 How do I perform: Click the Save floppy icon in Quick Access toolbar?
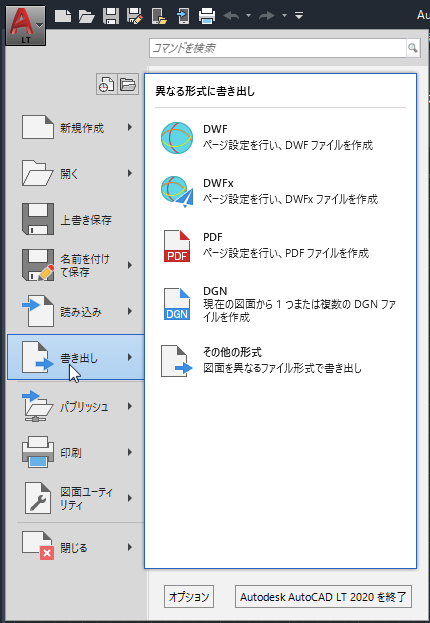(x=110, y=16)
